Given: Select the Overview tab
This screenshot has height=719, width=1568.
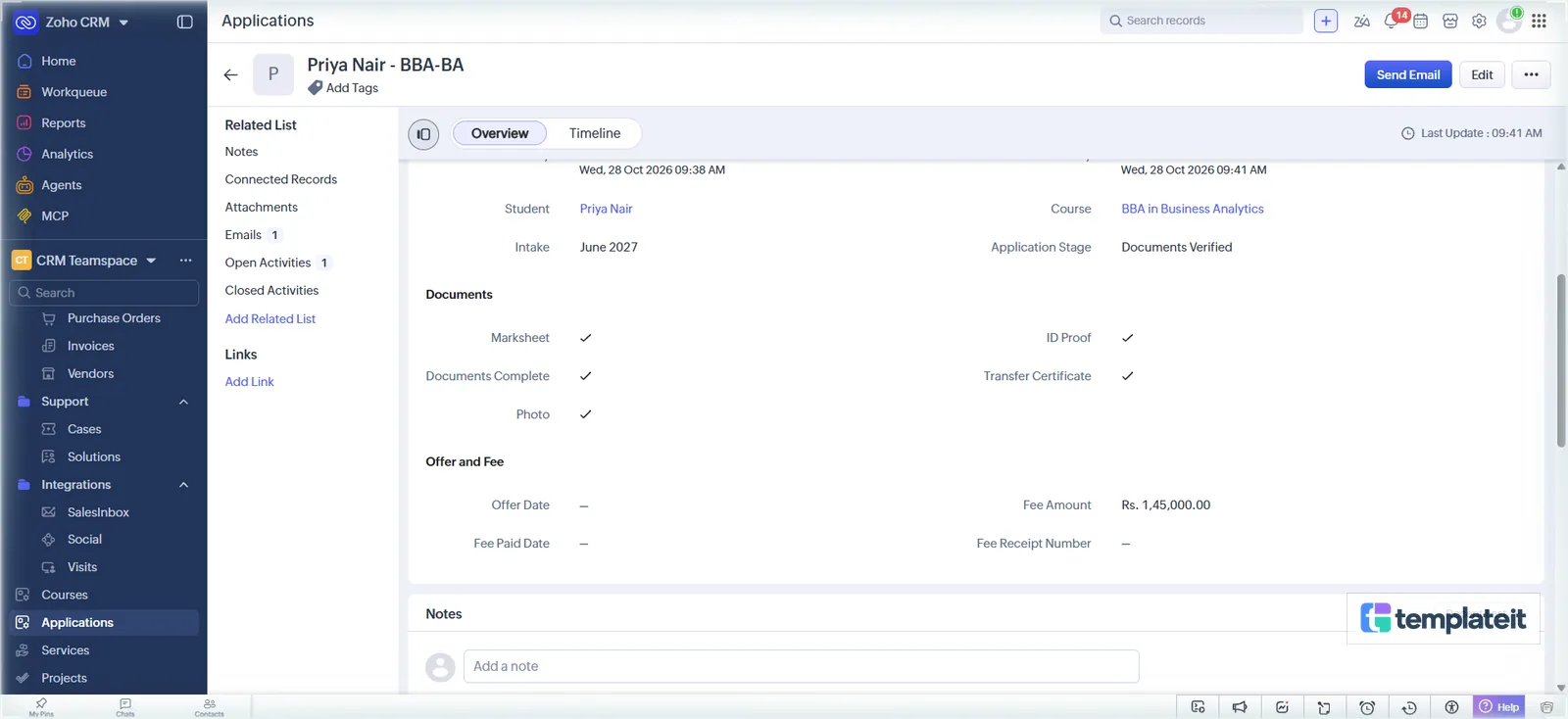Looking at the screenshot, I should coord(500,133).
